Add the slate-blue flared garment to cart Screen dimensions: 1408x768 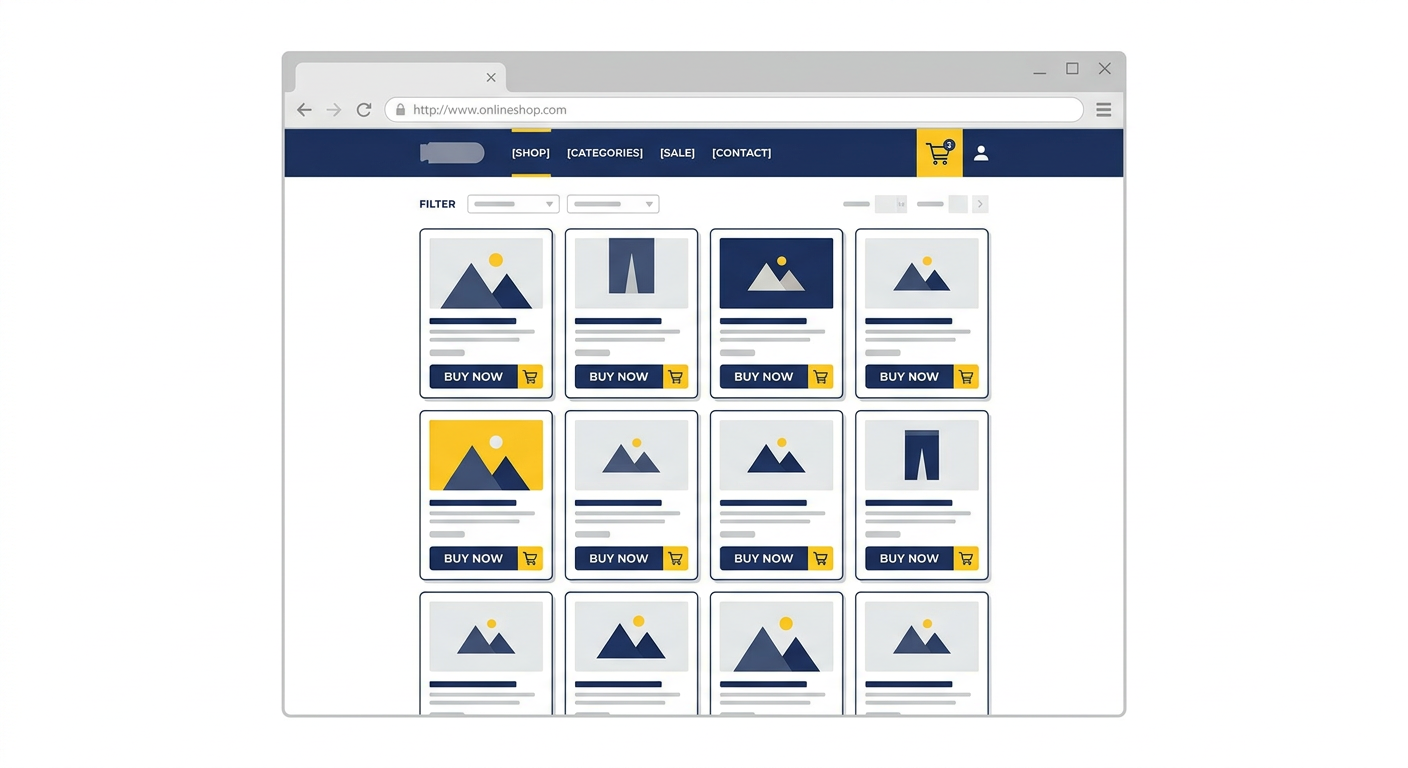[x=676, y=377]
